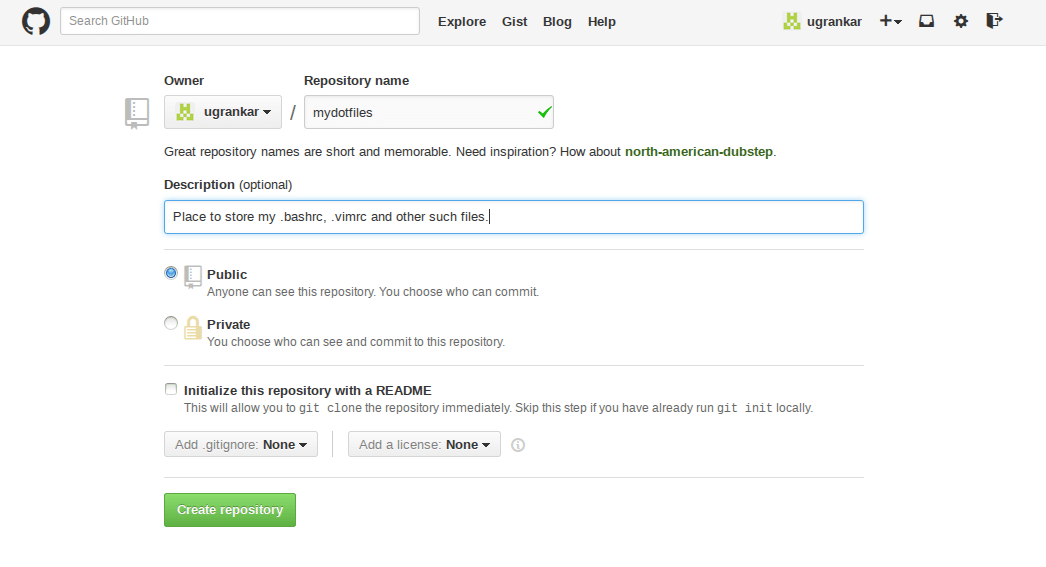This screenshot has height=567, width=1046.
Task: Click the license info help icon
Action: pyautogui.click(x=518, y=445)
